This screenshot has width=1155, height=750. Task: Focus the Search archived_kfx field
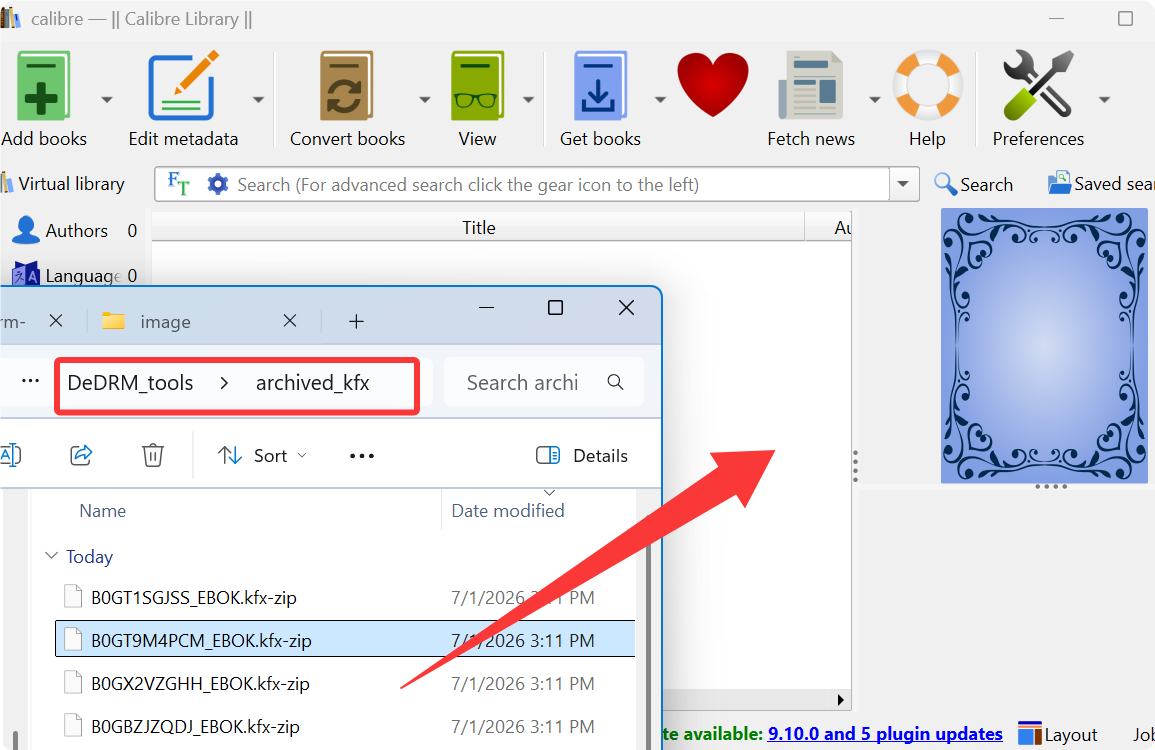pyautogui.click(x=544, y=382)
